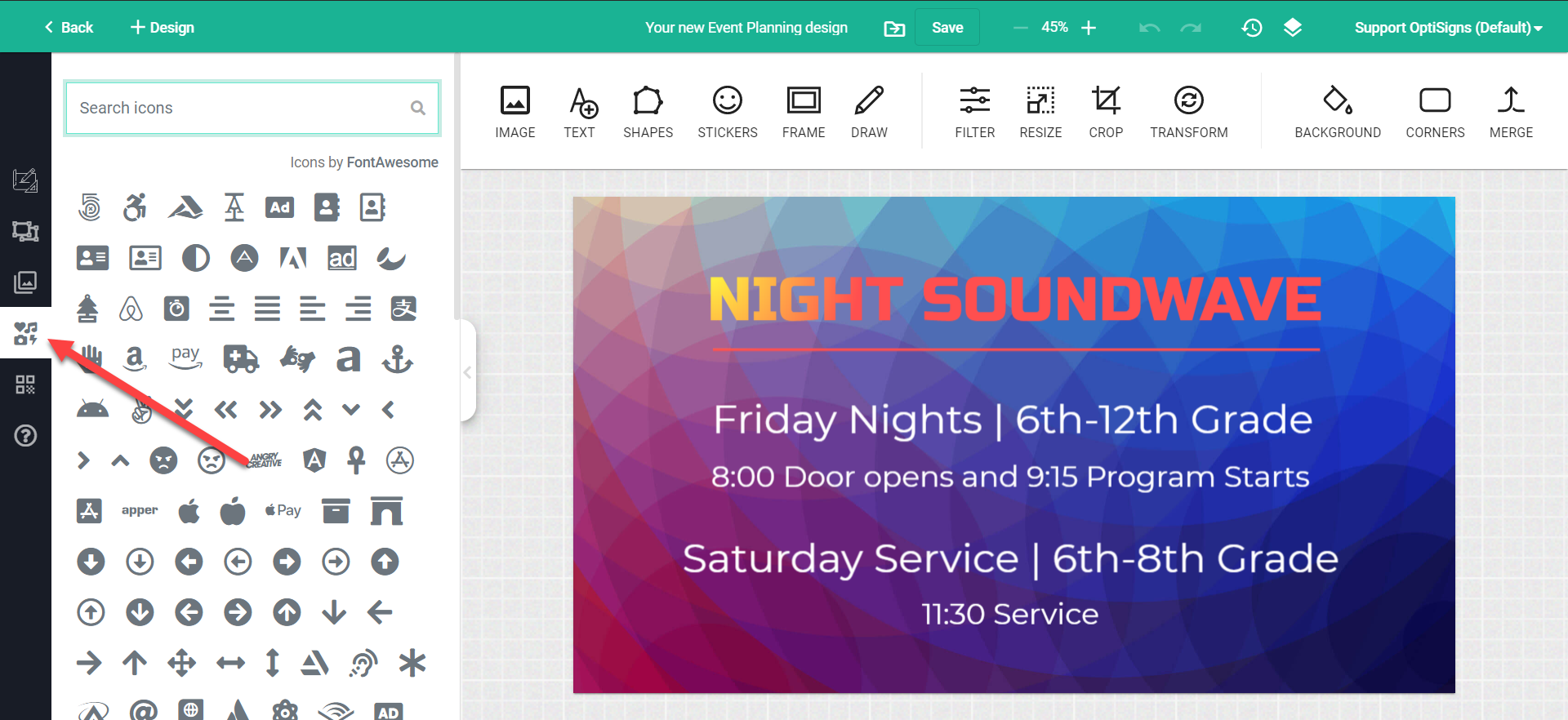This screenshot has width=1568, height=720.
Task: Insert the Android robot icon
Action: (x=92, y=409)
